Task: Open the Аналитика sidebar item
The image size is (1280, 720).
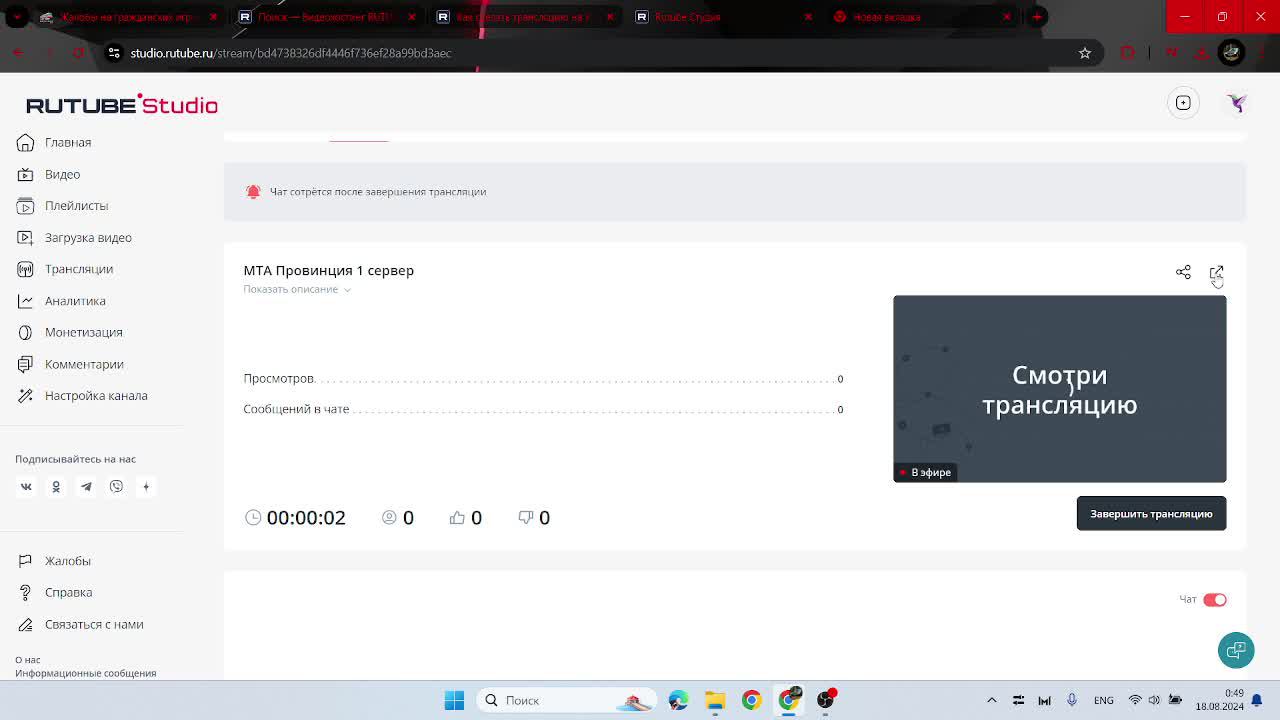Action: [61, 301]
